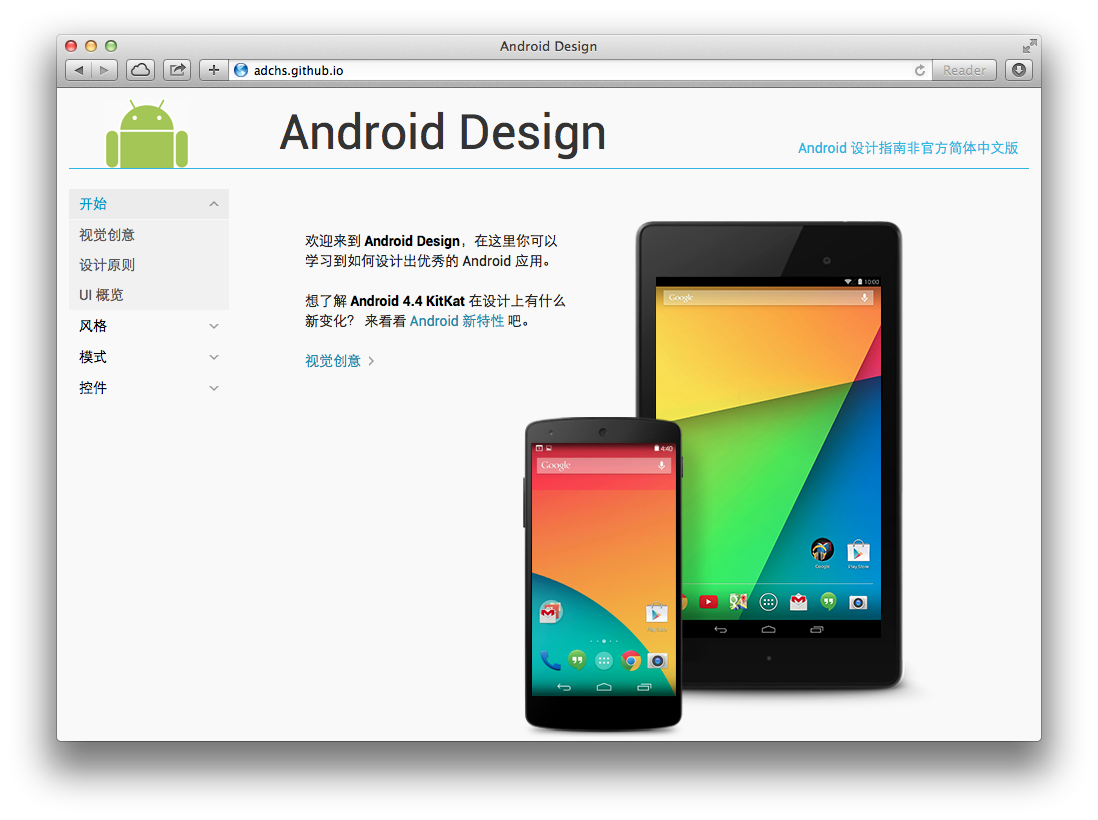
Task: Click the Hangouts icon on the phone image
Action: (x=577, y=660)
